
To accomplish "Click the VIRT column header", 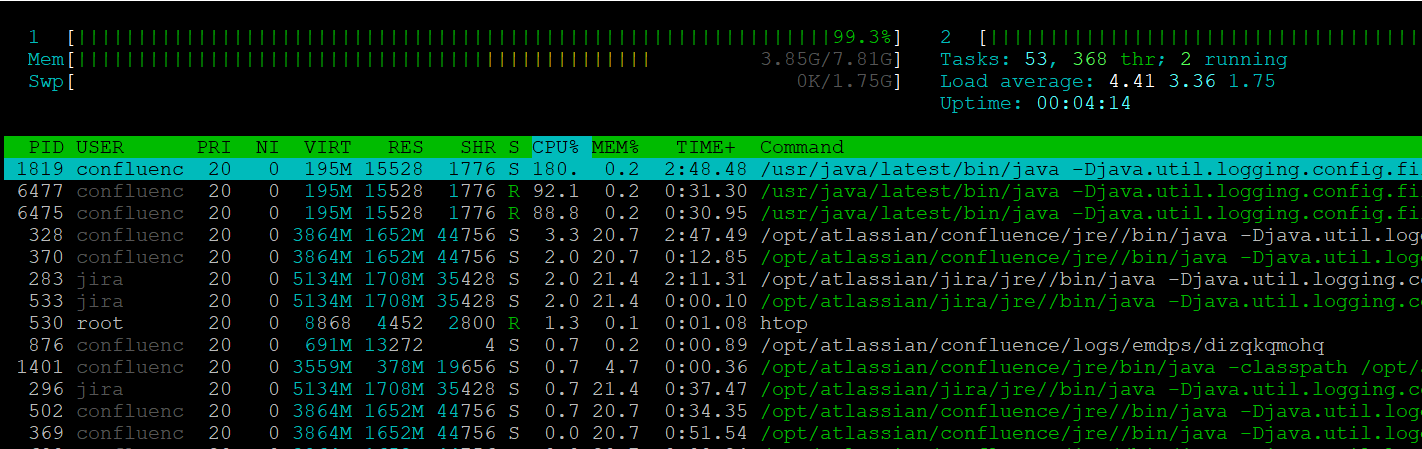I will [x=328, y=147].
